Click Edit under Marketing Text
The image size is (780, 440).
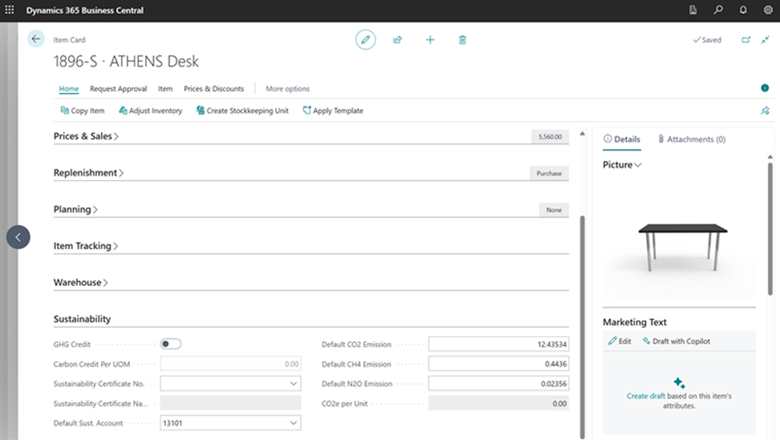(620, 341)
